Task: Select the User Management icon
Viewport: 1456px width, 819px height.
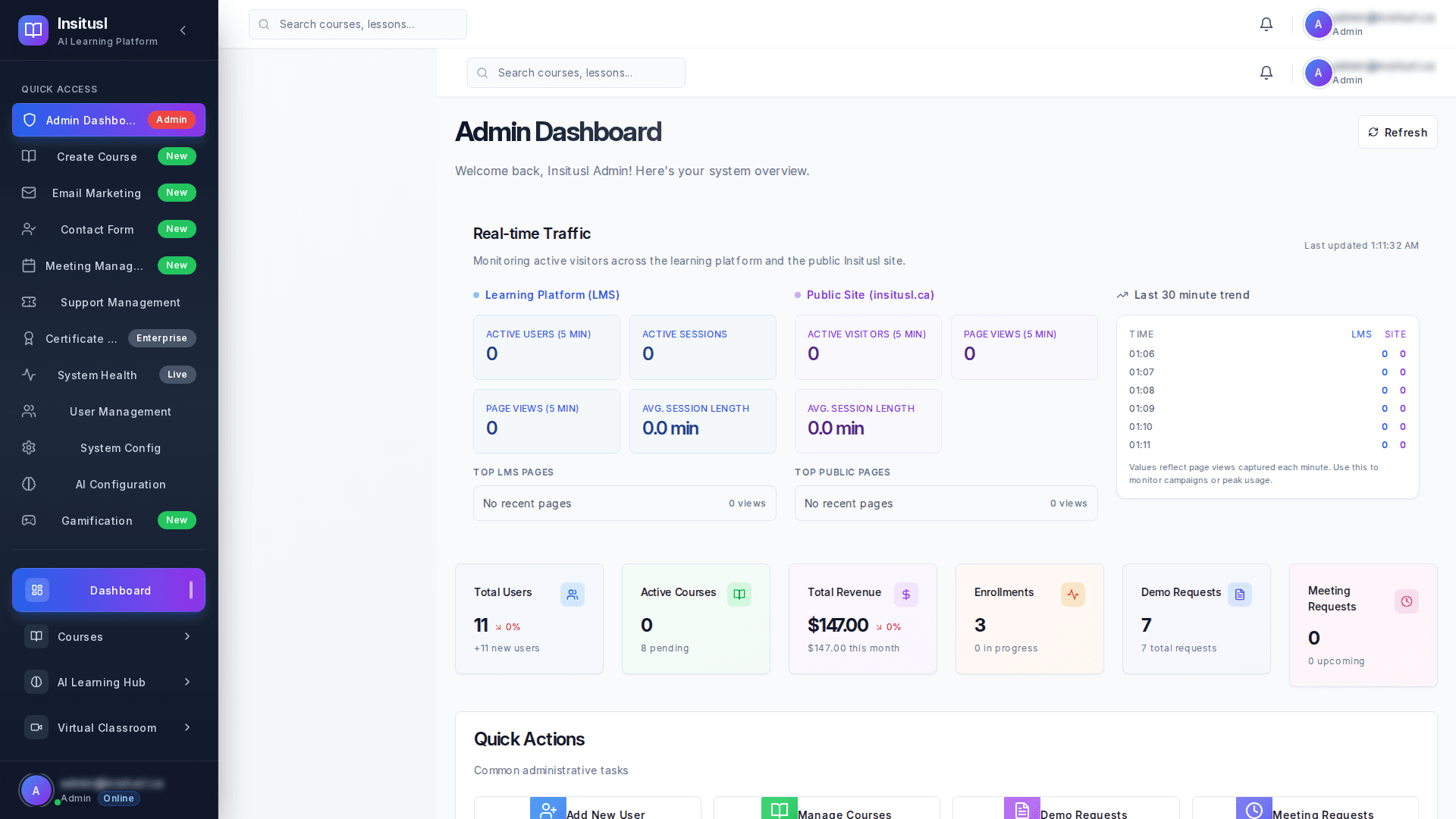Action: pos(29,411)
